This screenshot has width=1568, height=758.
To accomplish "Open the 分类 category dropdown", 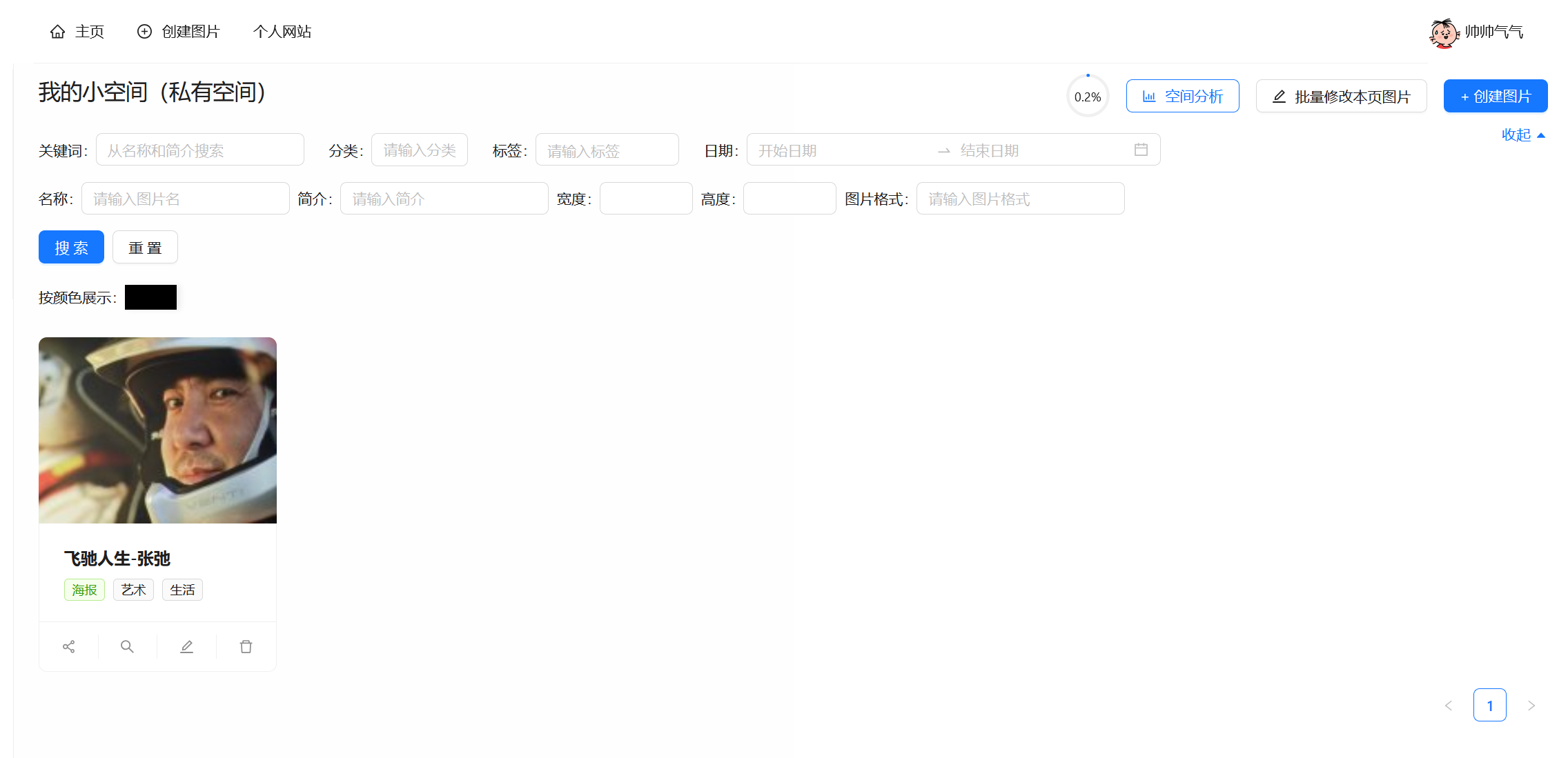I will click(419, 150).
